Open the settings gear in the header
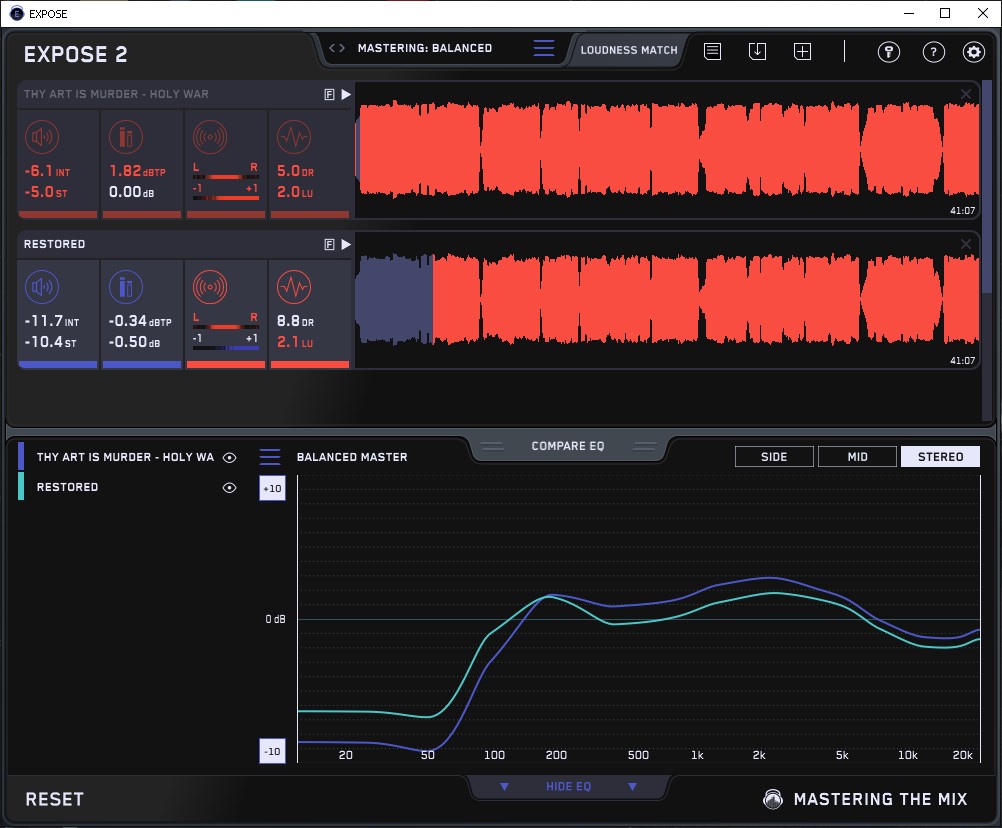The width and height of the screenshot is (1002, 828). tap(973, 52)
